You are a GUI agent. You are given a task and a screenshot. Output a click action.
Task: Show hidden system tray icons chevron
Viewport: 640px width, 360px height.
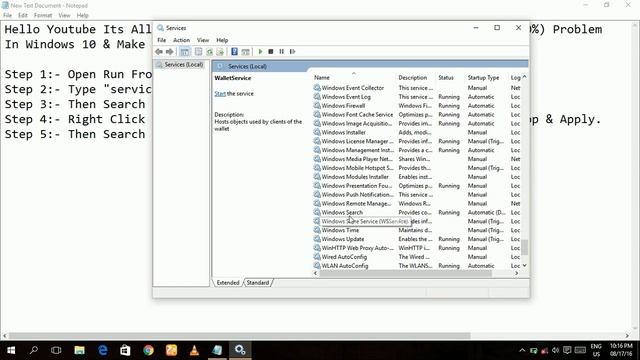[x=522, y=351]
